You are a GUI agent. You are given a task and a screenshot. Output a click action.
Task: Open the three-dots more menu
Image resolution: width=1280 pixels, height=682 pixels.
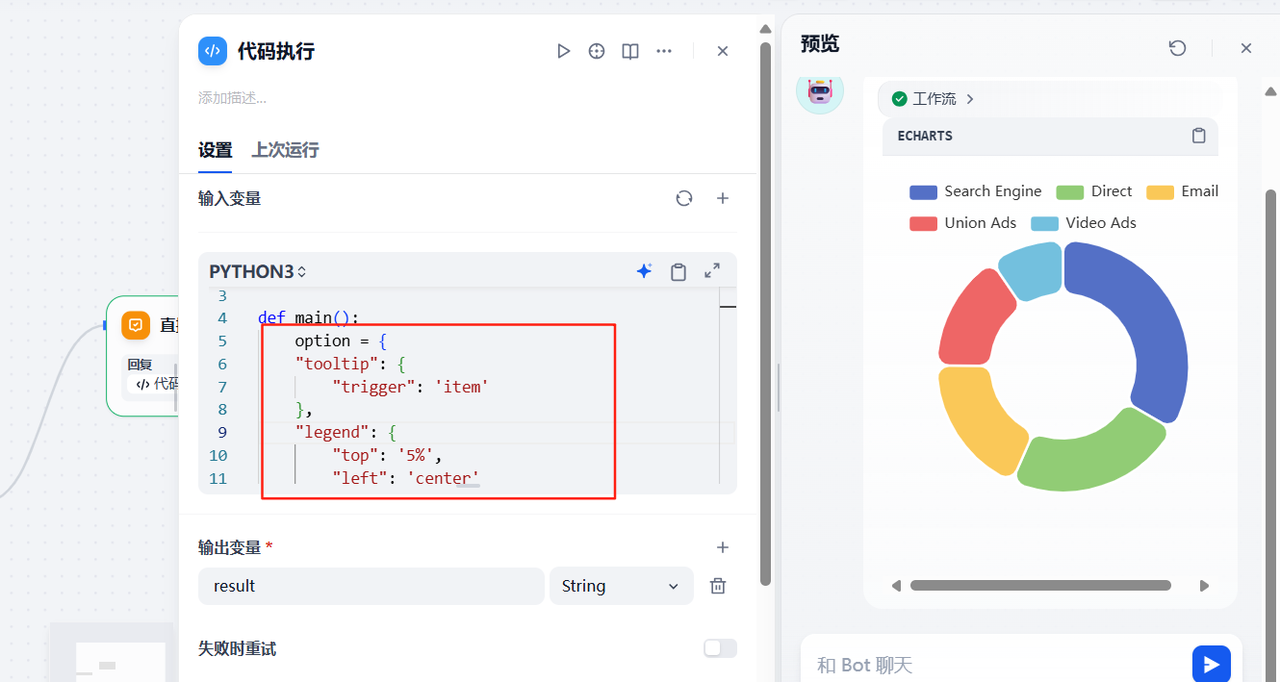[664, 51]
